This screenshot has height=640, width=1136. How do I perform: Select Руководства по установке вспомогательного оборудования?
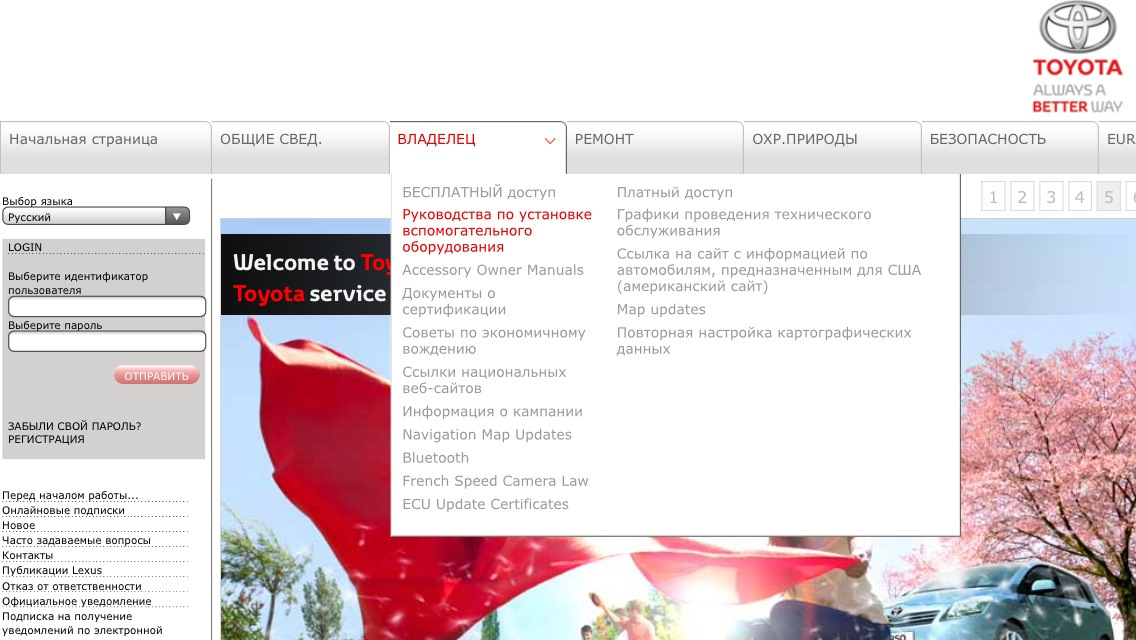[x=497, y=230]
